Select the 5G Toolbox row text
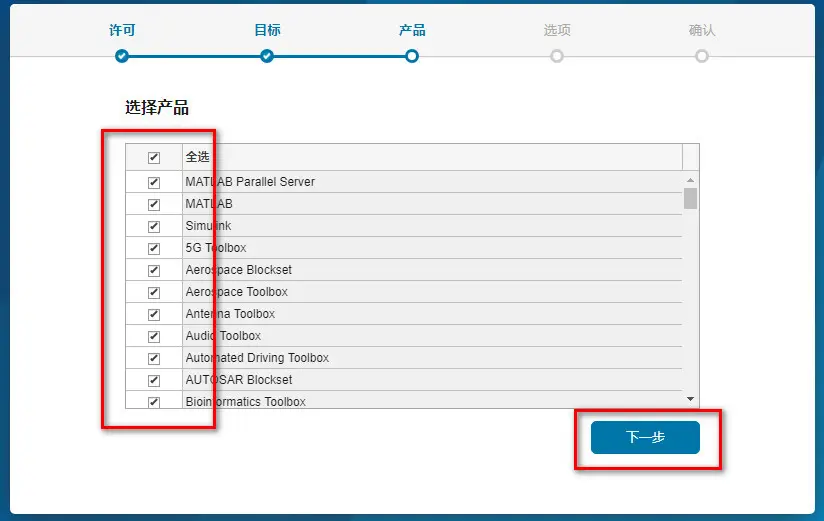Viewport: 824px width, 521px height. 216,248
